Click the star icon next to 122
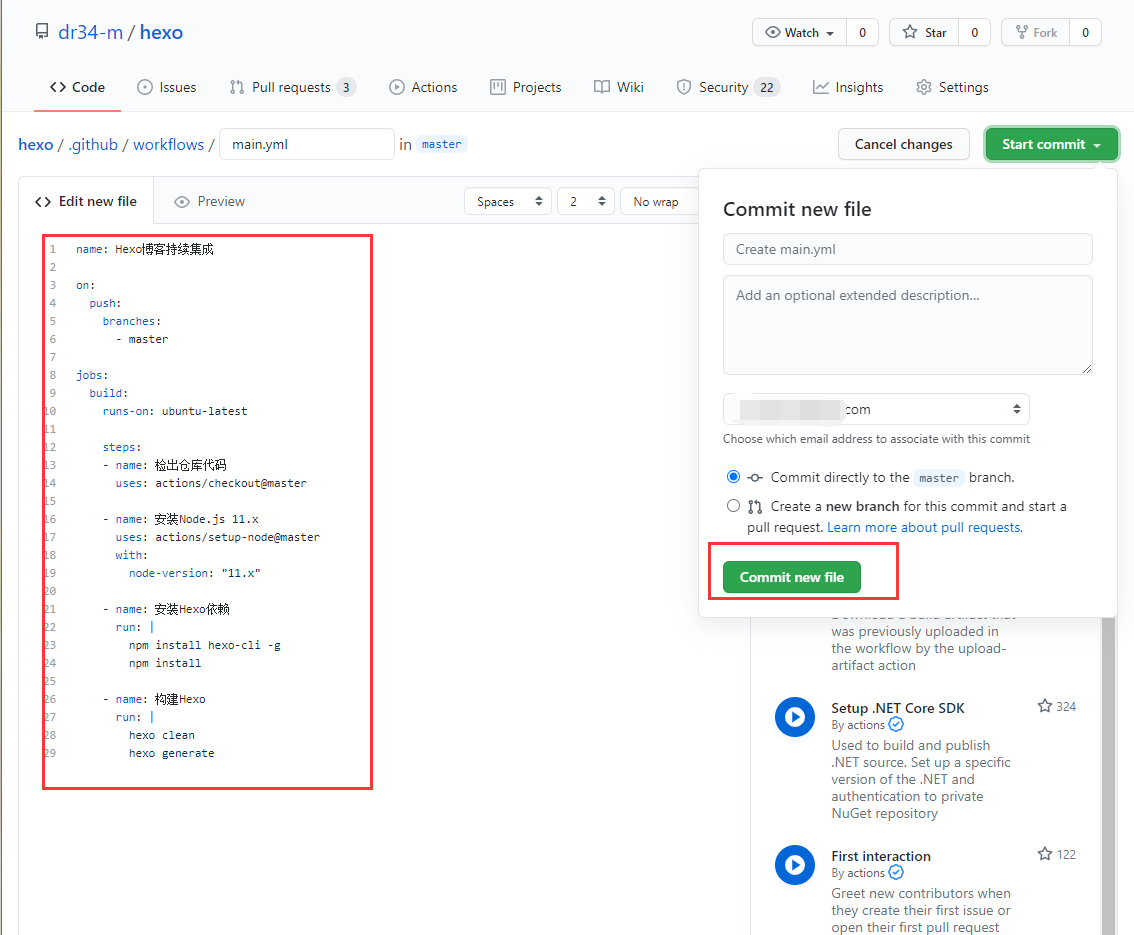Image resolution: width=1134 pixels, height=935 pixels. click(1044, 854)
